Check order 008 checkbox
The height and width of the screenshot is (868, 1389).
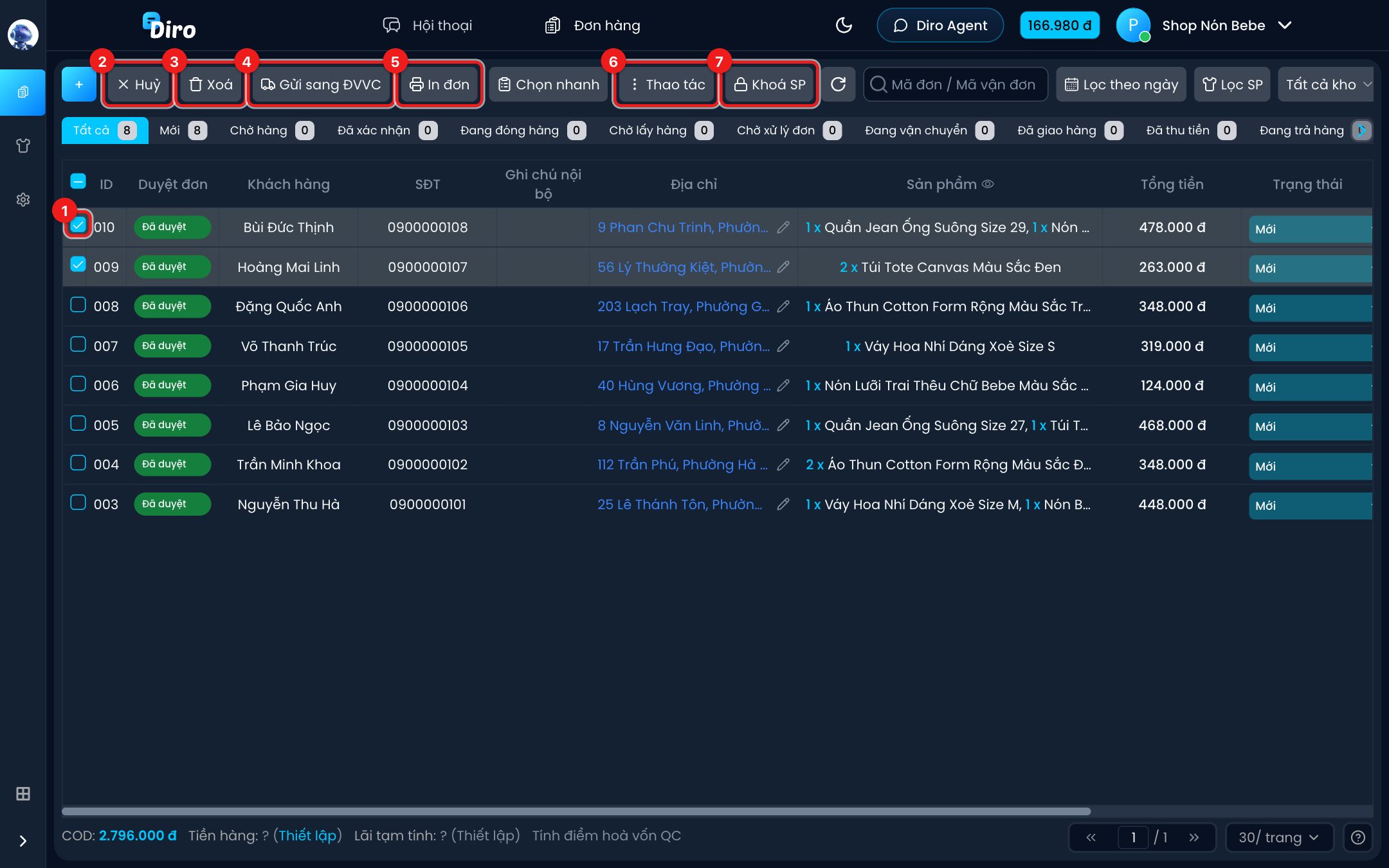78,305
